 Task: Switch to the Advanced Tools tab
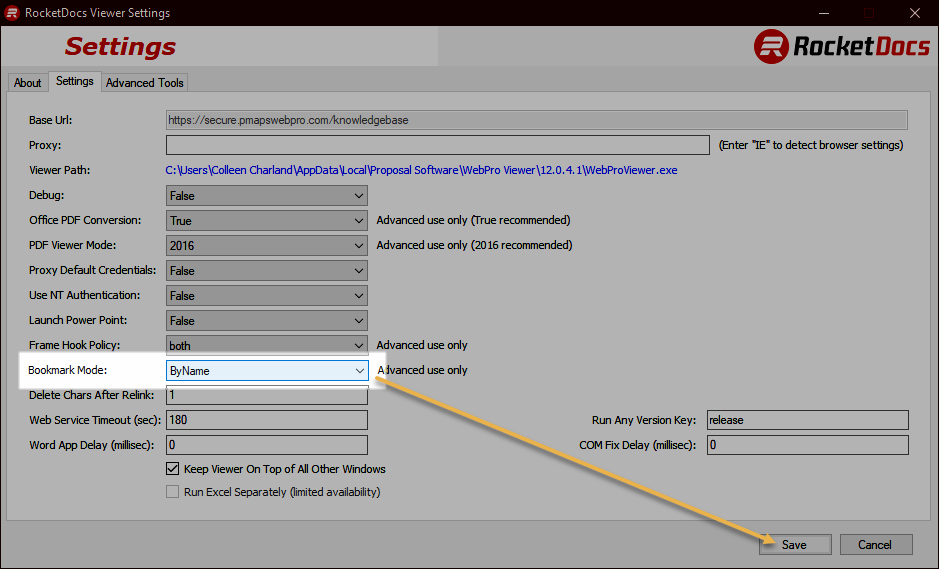pyautogui.click(x=144, y=83)
